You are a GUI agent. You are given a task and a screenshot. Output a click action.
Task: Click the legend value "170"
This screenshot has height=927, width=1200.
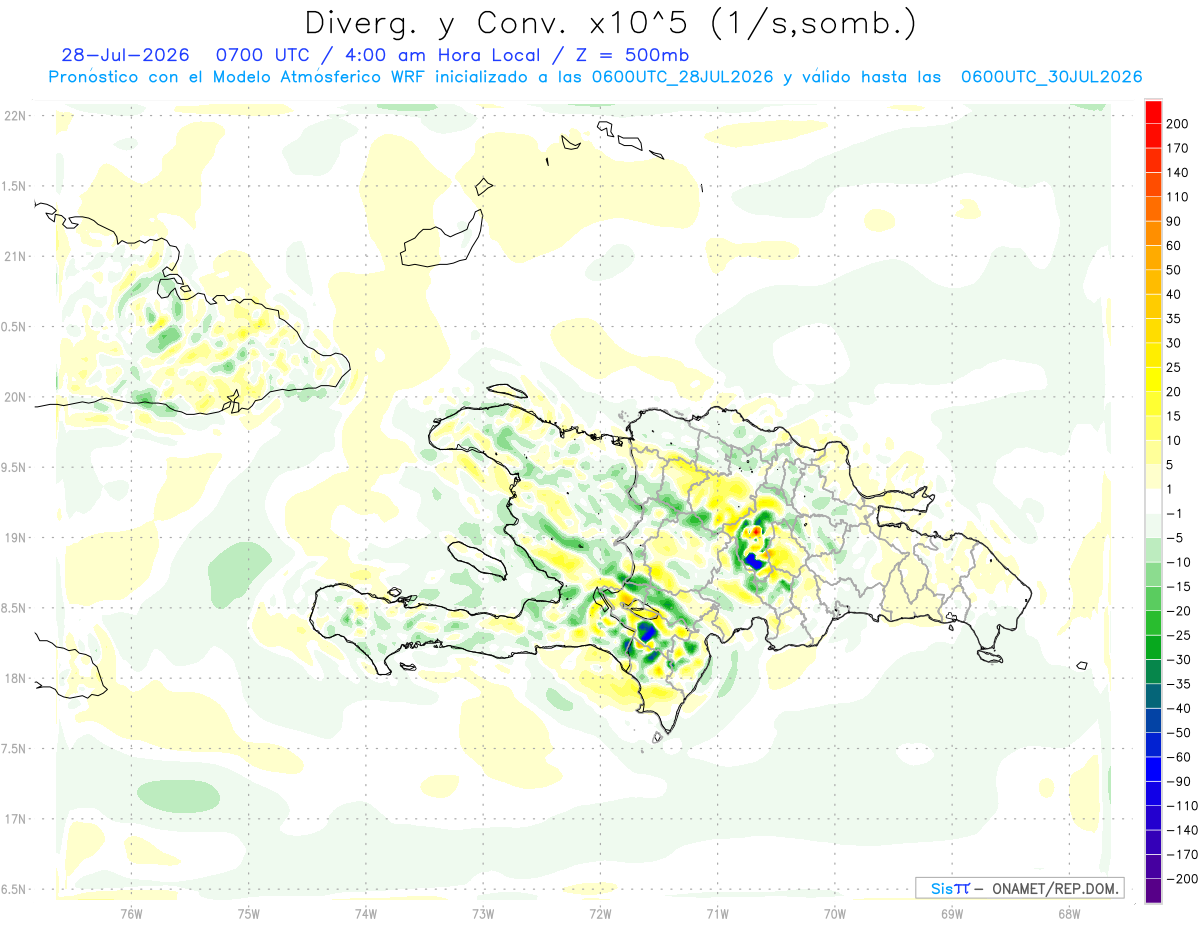pyautogui.click(x=1179, y=148)
